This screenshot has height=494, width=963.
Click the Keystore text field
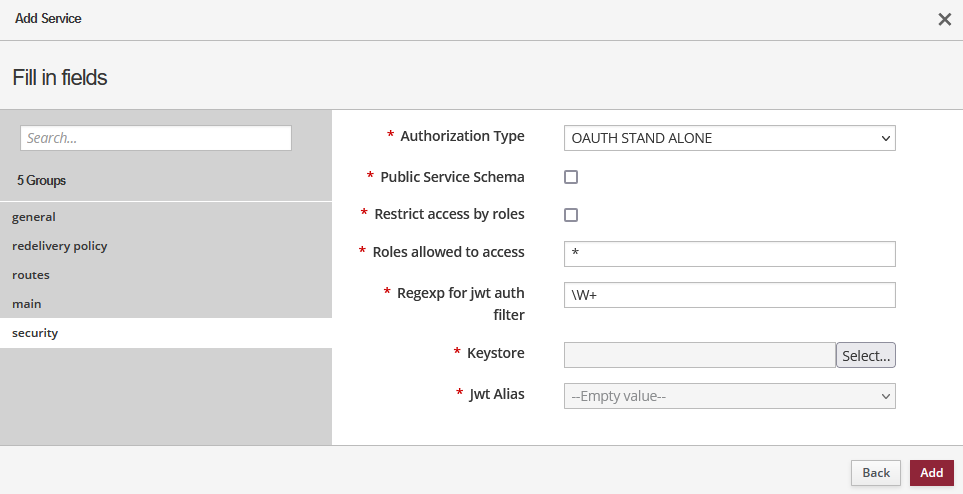tap(699, 355)
